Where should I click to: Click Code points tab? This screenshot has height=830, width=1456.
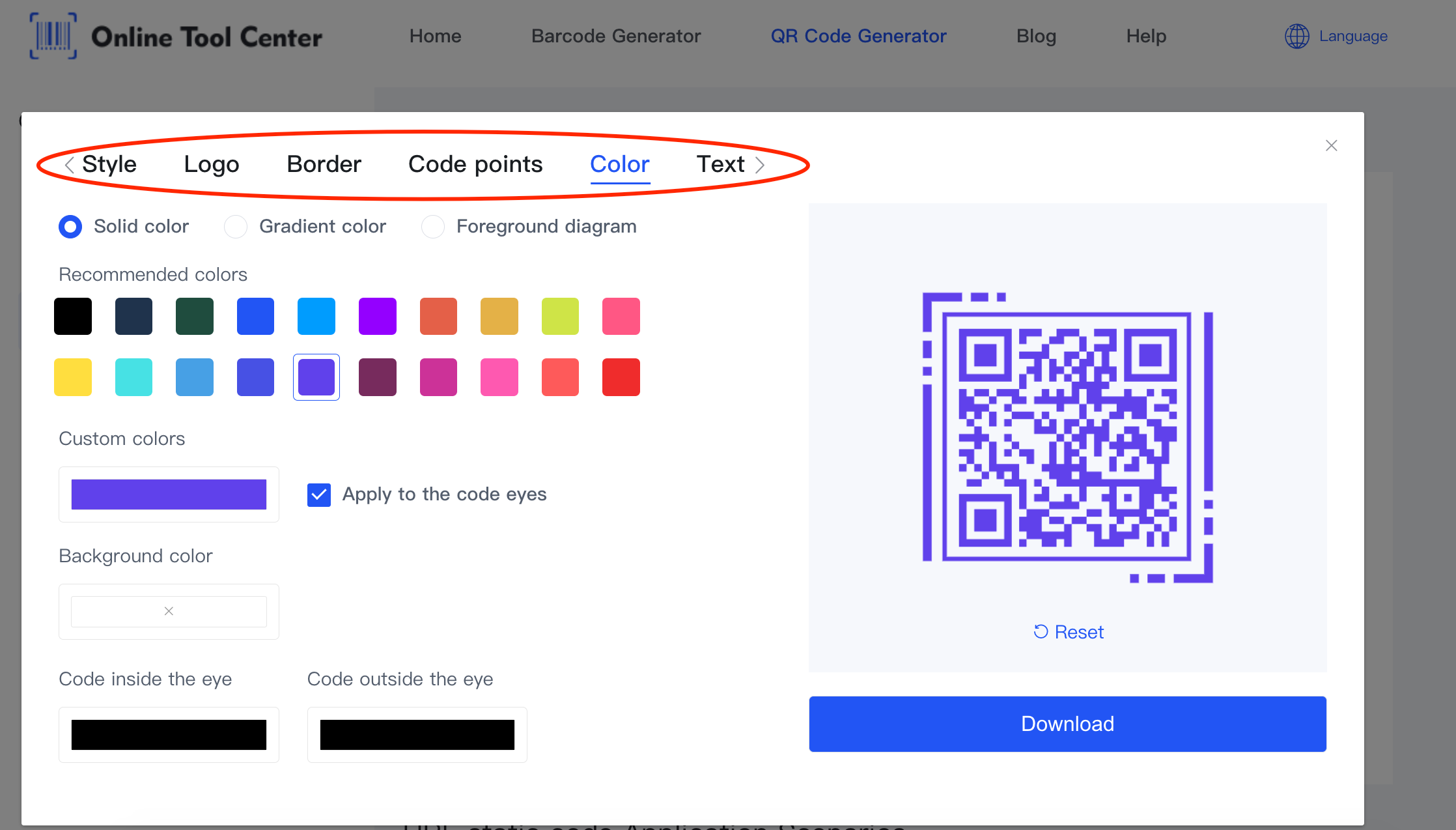[475, 163]
